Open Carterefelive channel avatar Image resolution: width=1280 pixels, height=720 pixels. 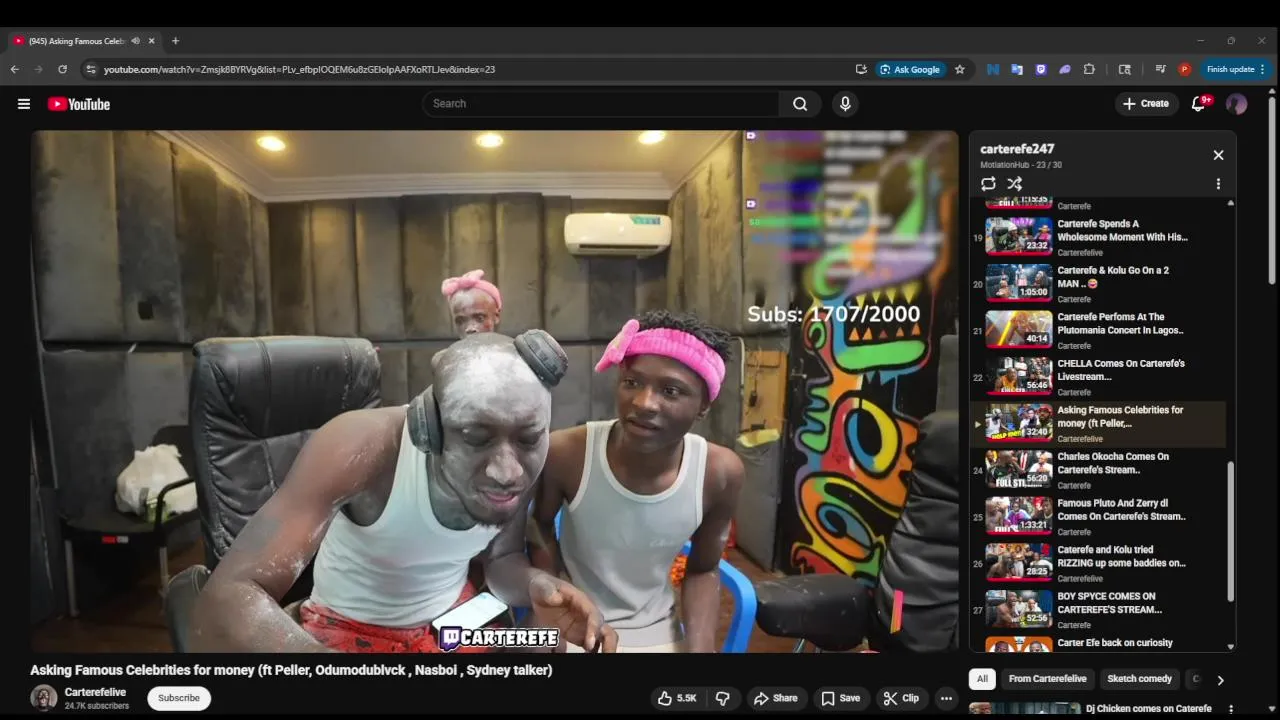[x=43, y=698]
